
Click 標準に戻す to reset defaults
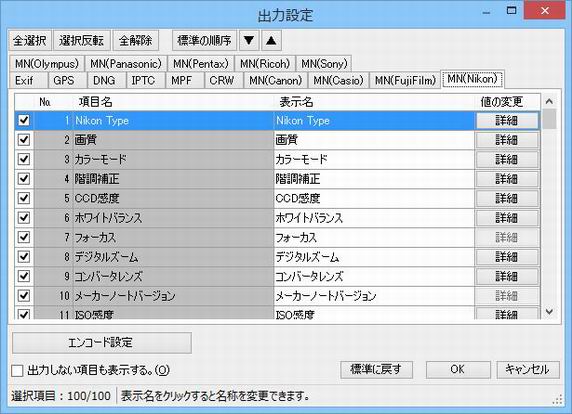point(376,369)
